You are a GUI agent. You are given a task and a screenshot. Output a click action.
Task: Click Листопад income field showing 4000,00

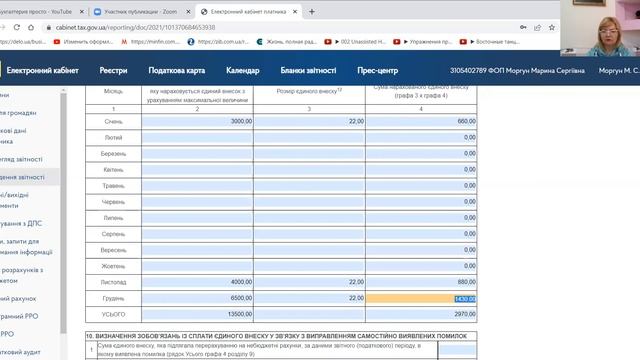click(197, 282)
